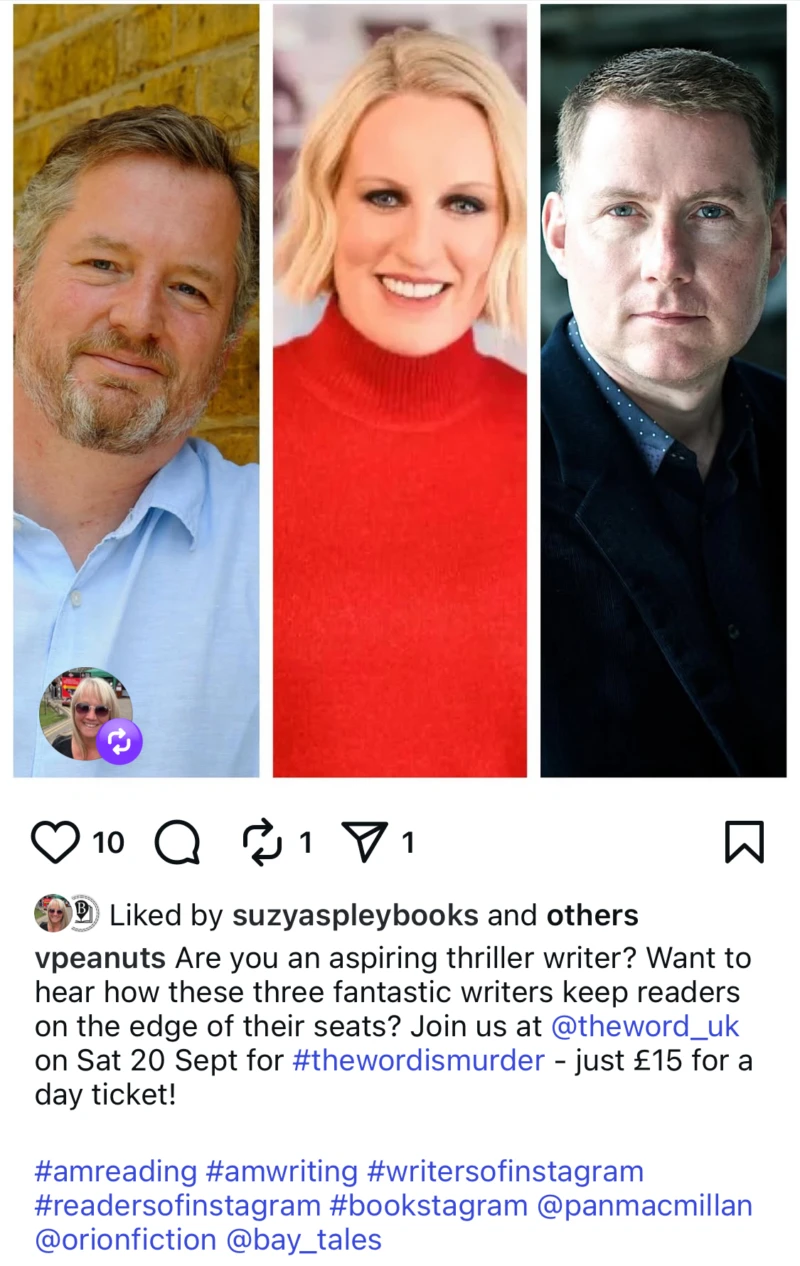
Task: Open the #amreading hashtag
Action: 116,1171
